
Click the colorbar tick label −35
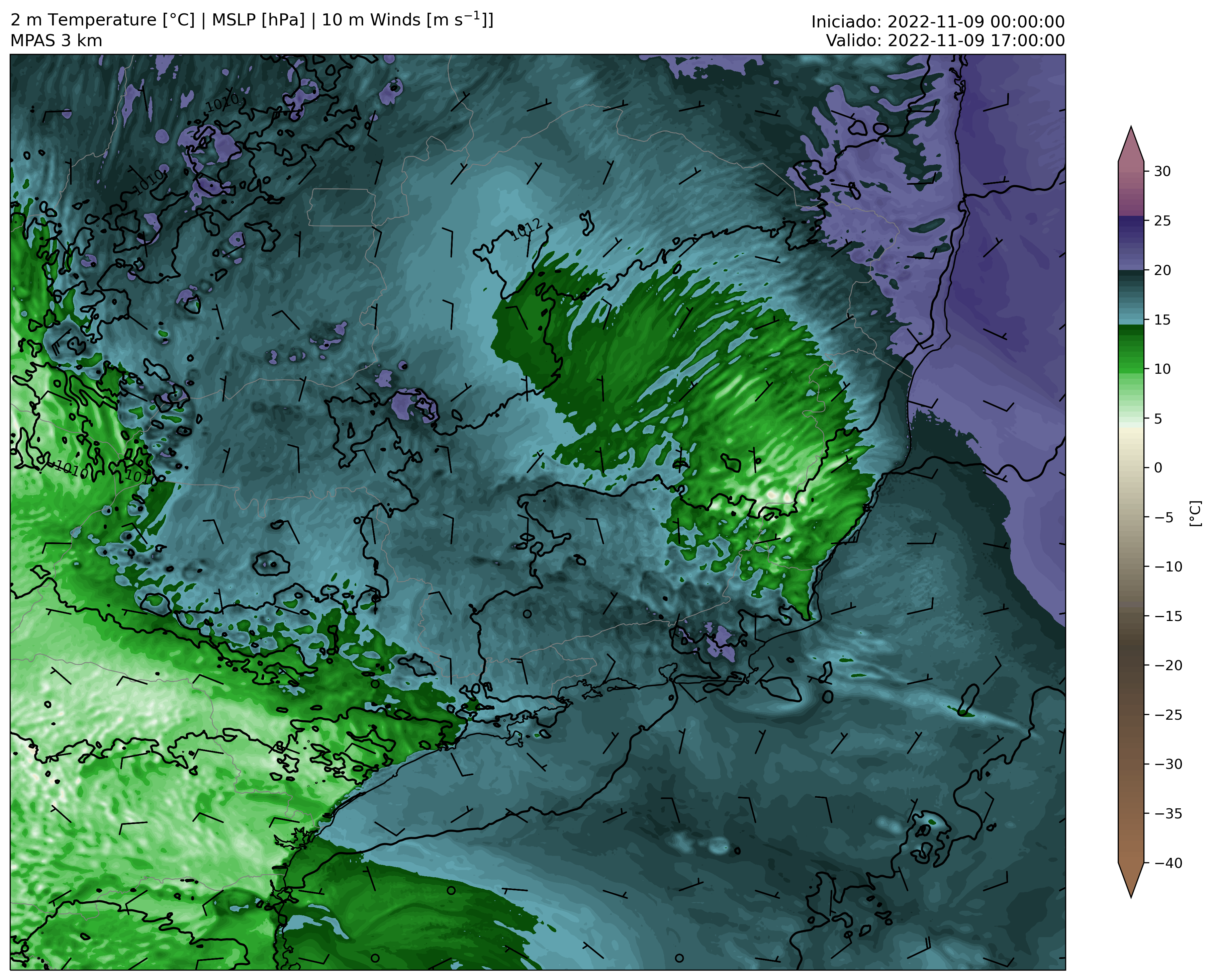[x=1168, y=813]
